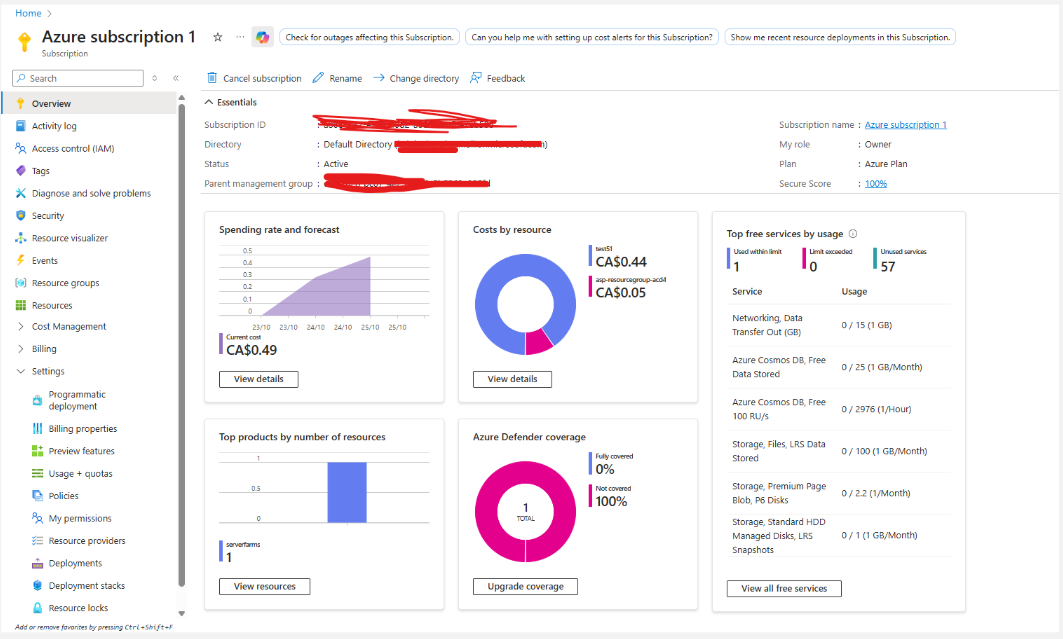Click the Usage + quotas icon
Viewport: 1063px width, 639px height.
coord(37,474)
